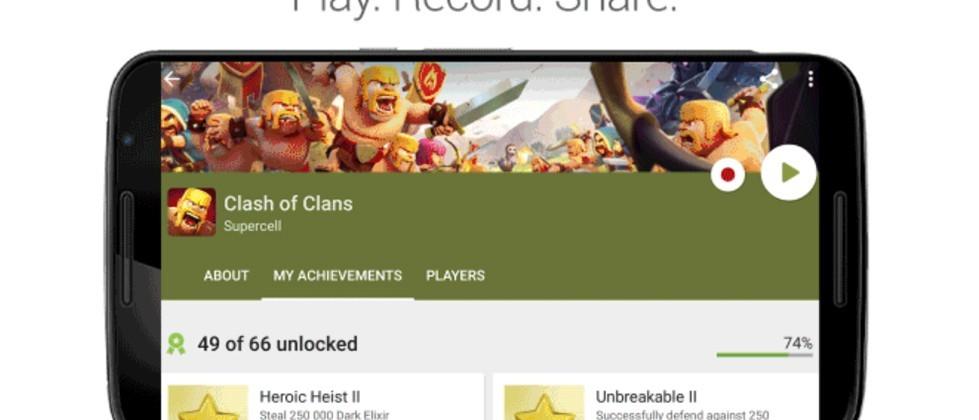Tap the Clash of Clans app icon
This screenshot has width=979, height=420.
tap(192, 212)
